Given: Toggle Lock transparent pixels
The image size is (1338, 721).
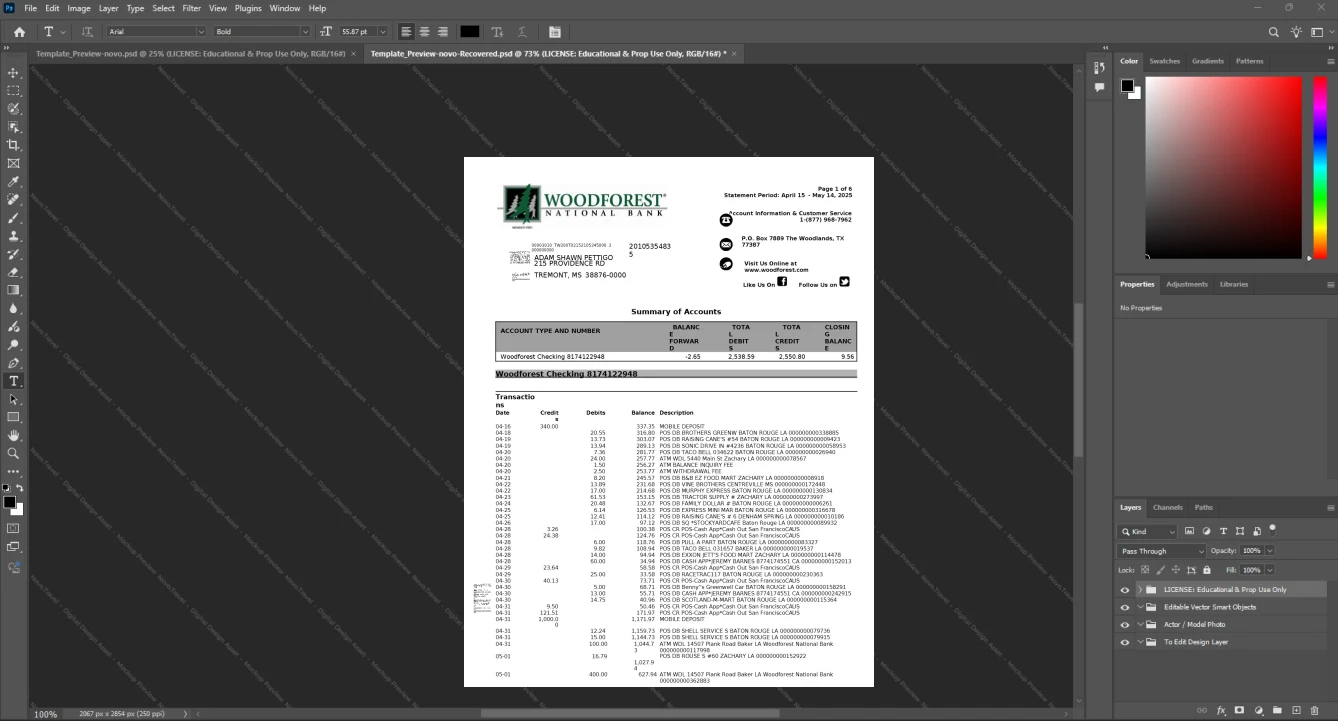Looking at the screenshot, I should (1146, 569).
